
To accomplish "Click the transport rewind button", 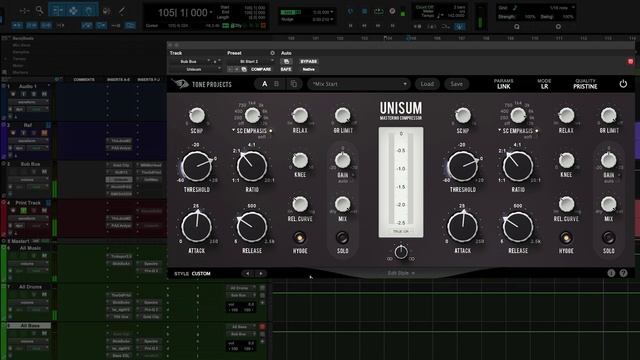I will (x=364, y=26).
